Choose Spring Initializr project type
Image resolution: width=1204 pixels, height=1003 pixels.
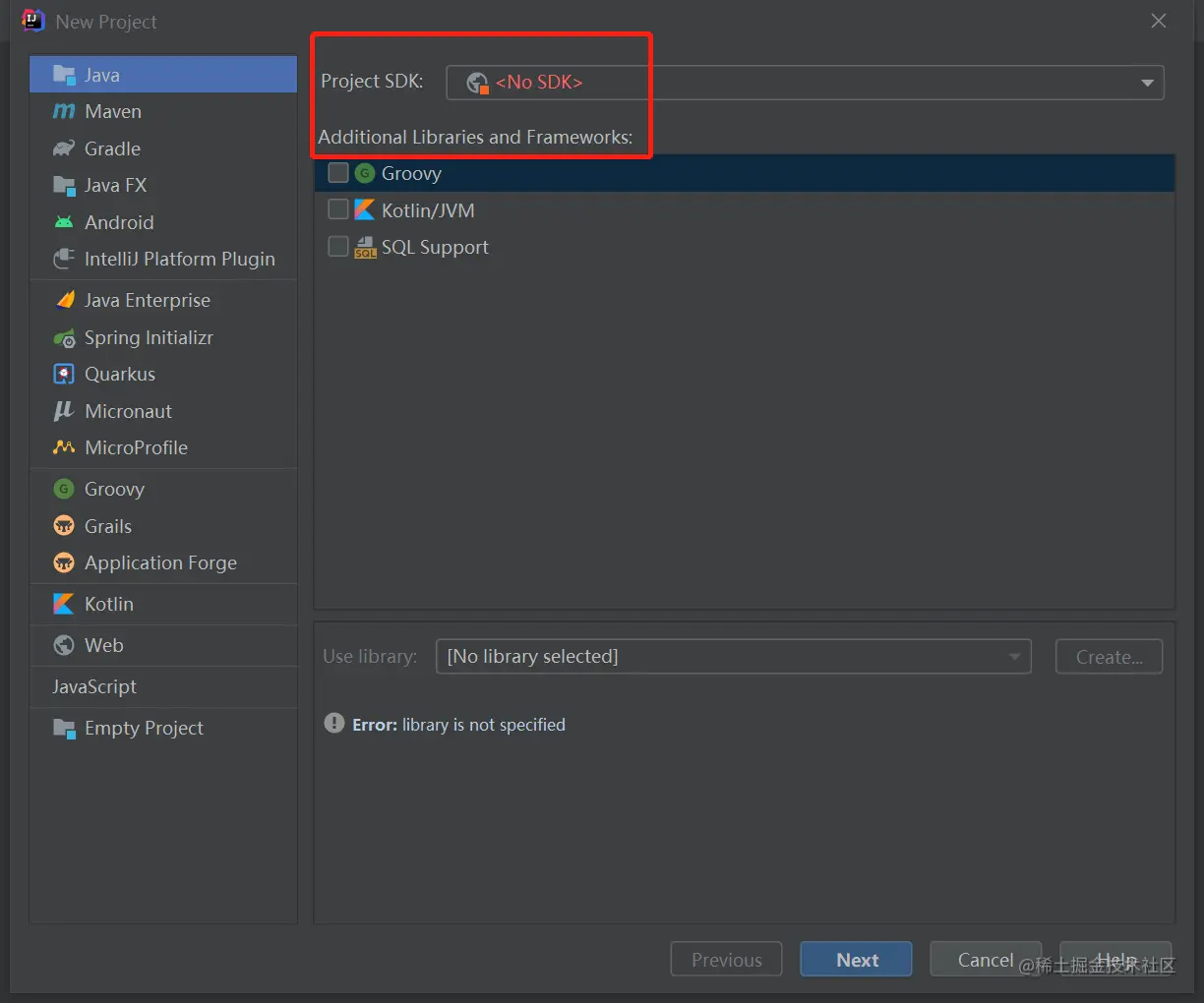click(x=163, y=337)
